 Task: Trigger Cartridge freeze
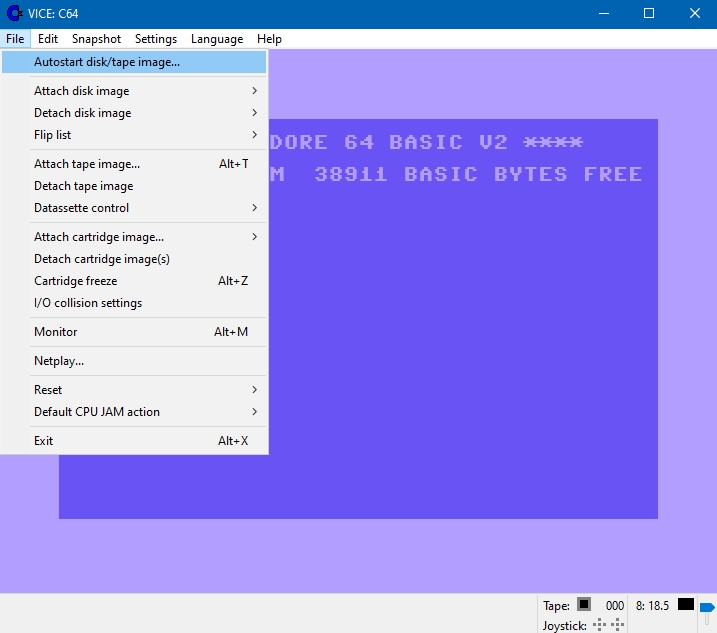[134, 281]
